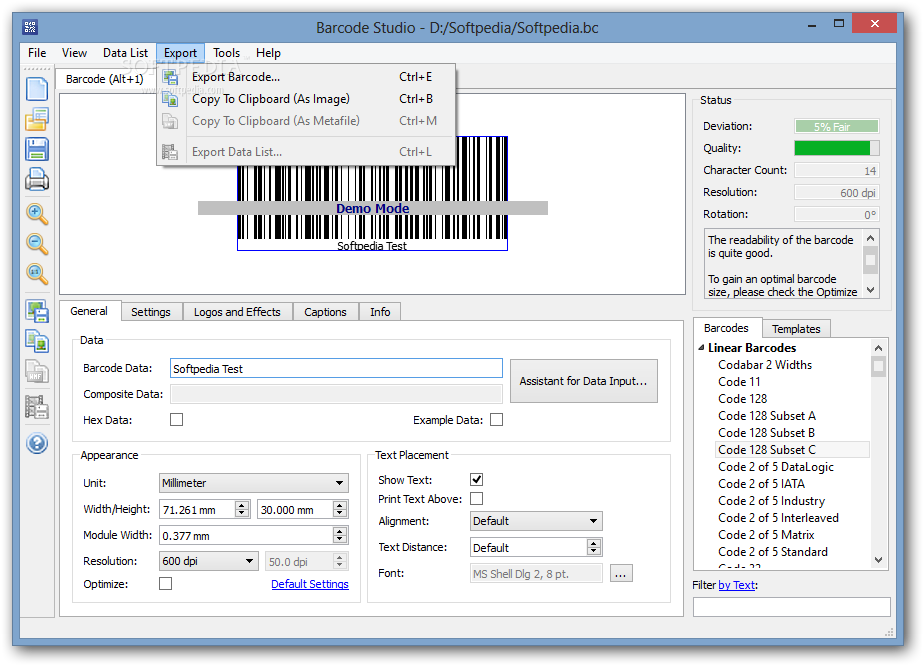This screenshot has height=666, width=924.
Task: Click the Export Barcode sidebar icon
Action: [x=37, y=311]
